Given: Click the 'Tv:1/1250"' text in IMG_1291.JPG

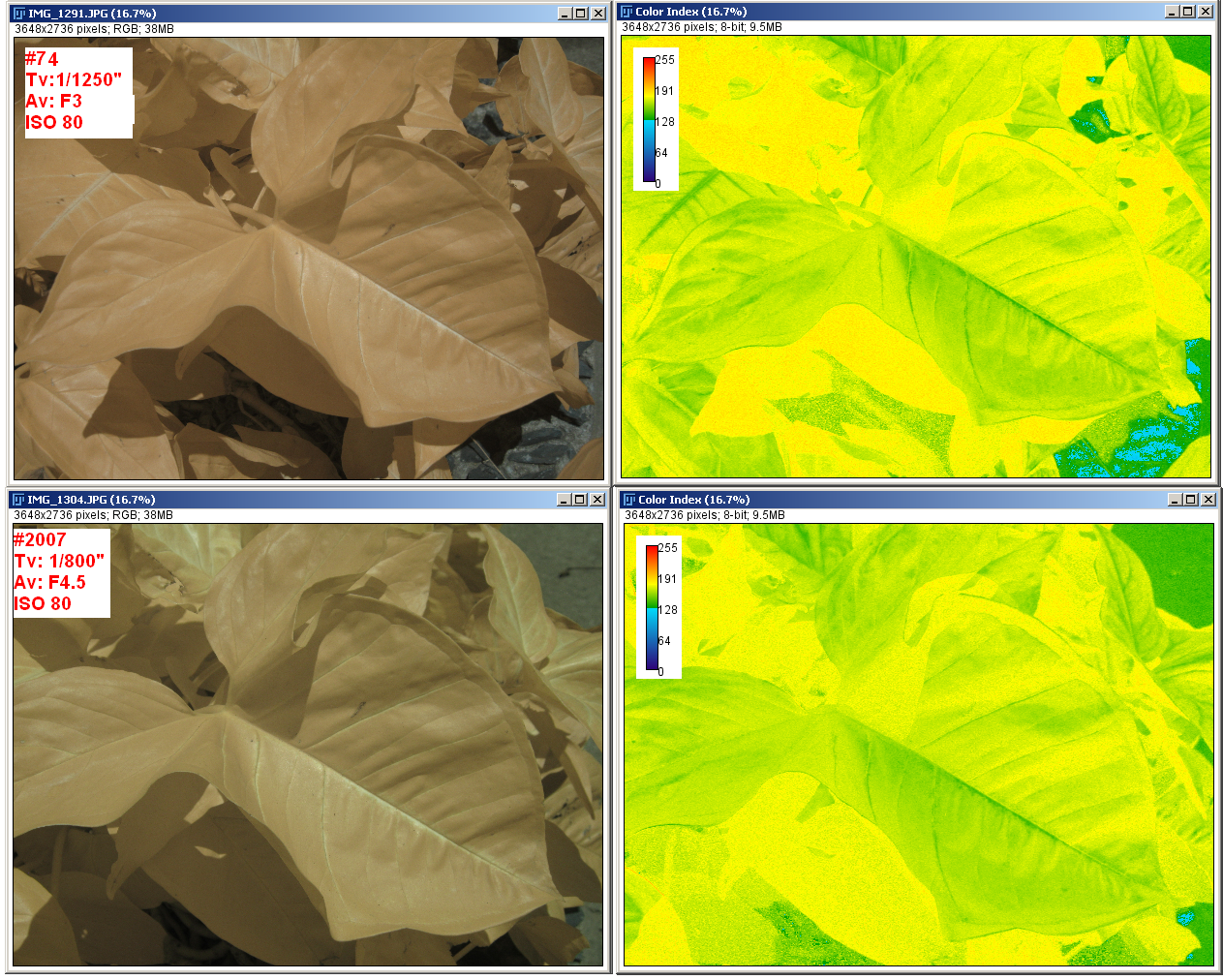Looking at the screenshot, I should [75, 80].
